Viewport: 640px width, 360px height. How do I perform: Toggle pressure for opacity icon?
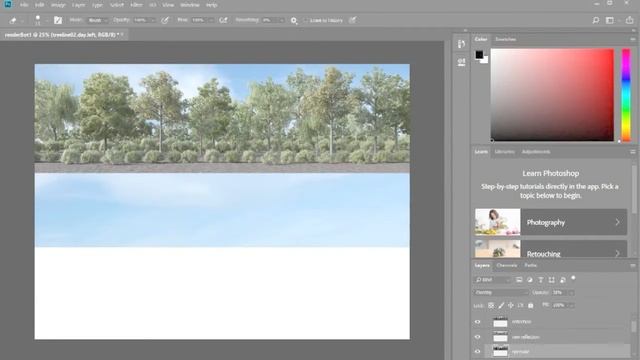coord(165,20)
